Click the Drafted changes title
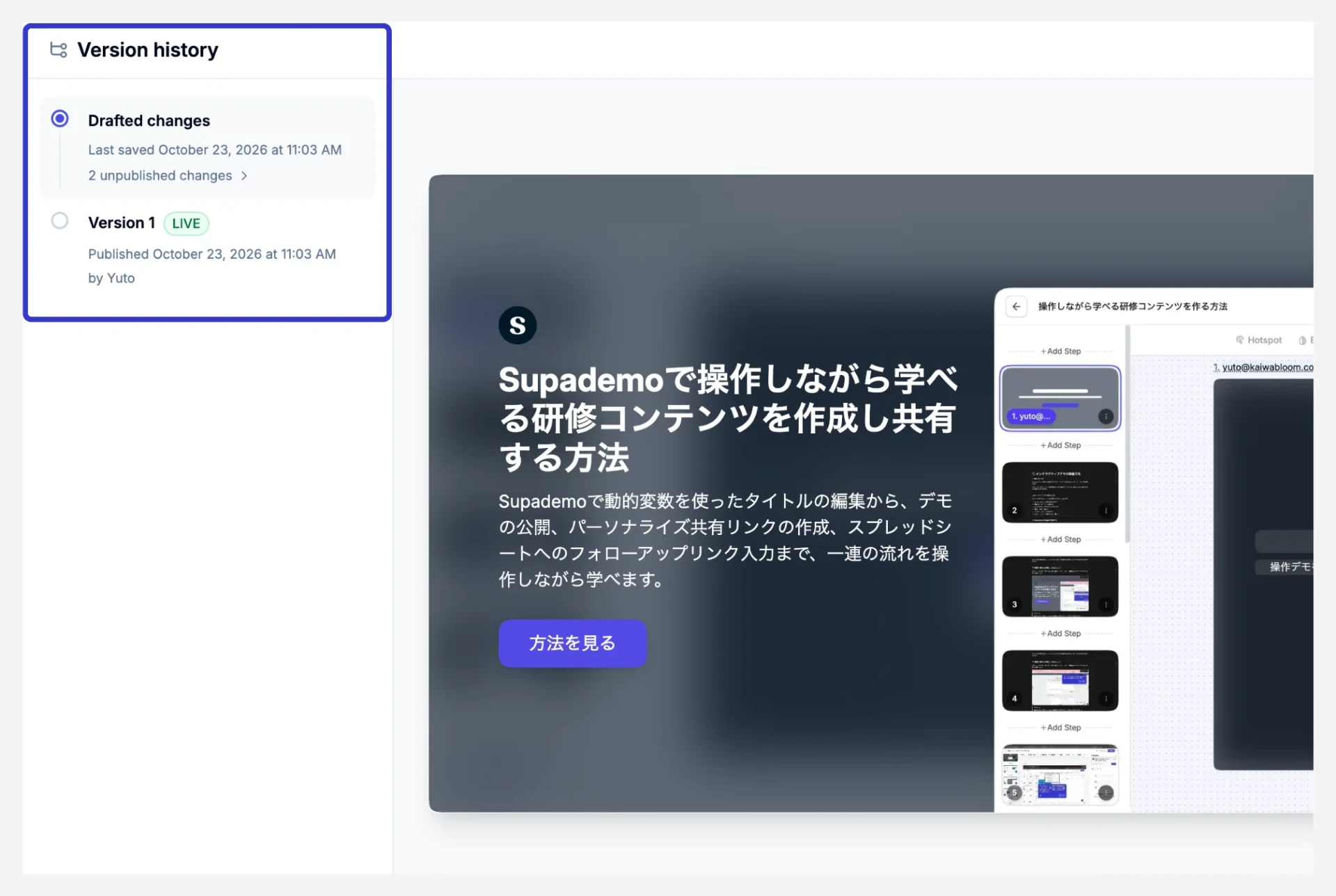This screenshot has width=1336, height=896. click(149, 121)
